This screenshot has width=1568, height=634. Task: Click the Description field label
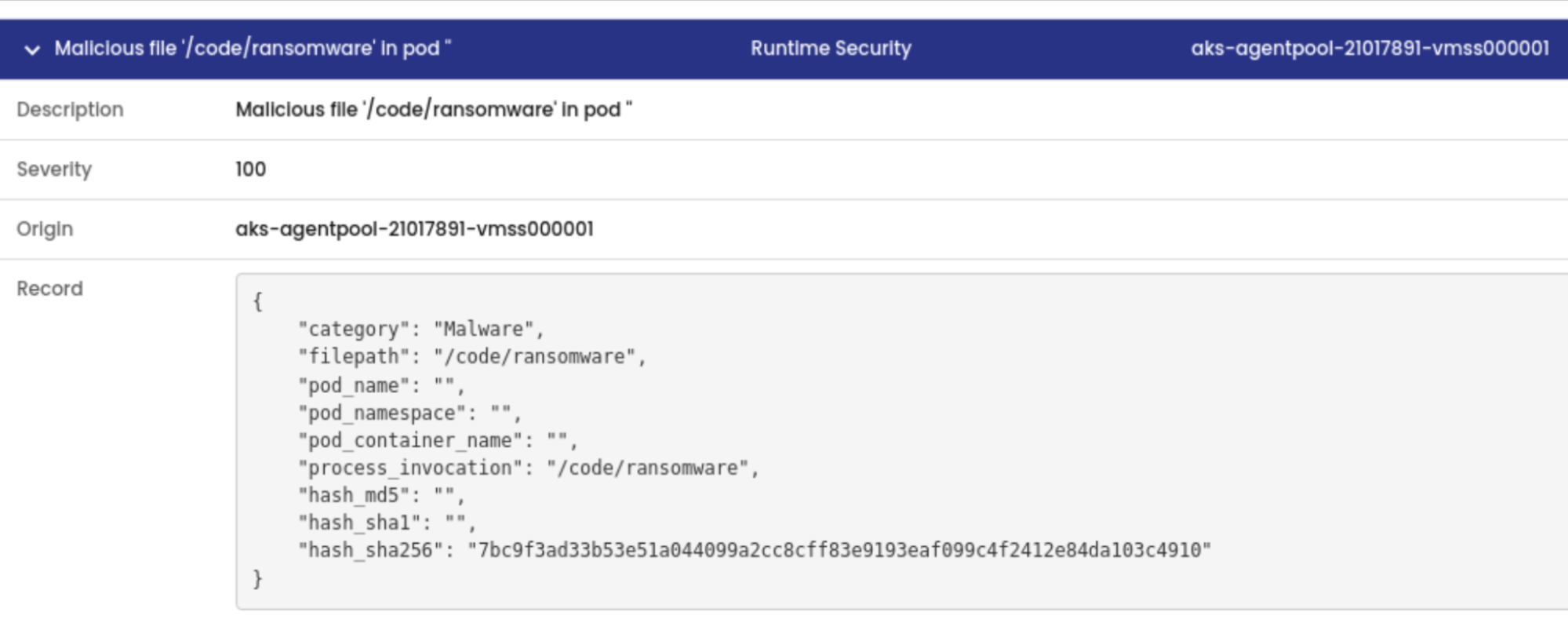70,110
